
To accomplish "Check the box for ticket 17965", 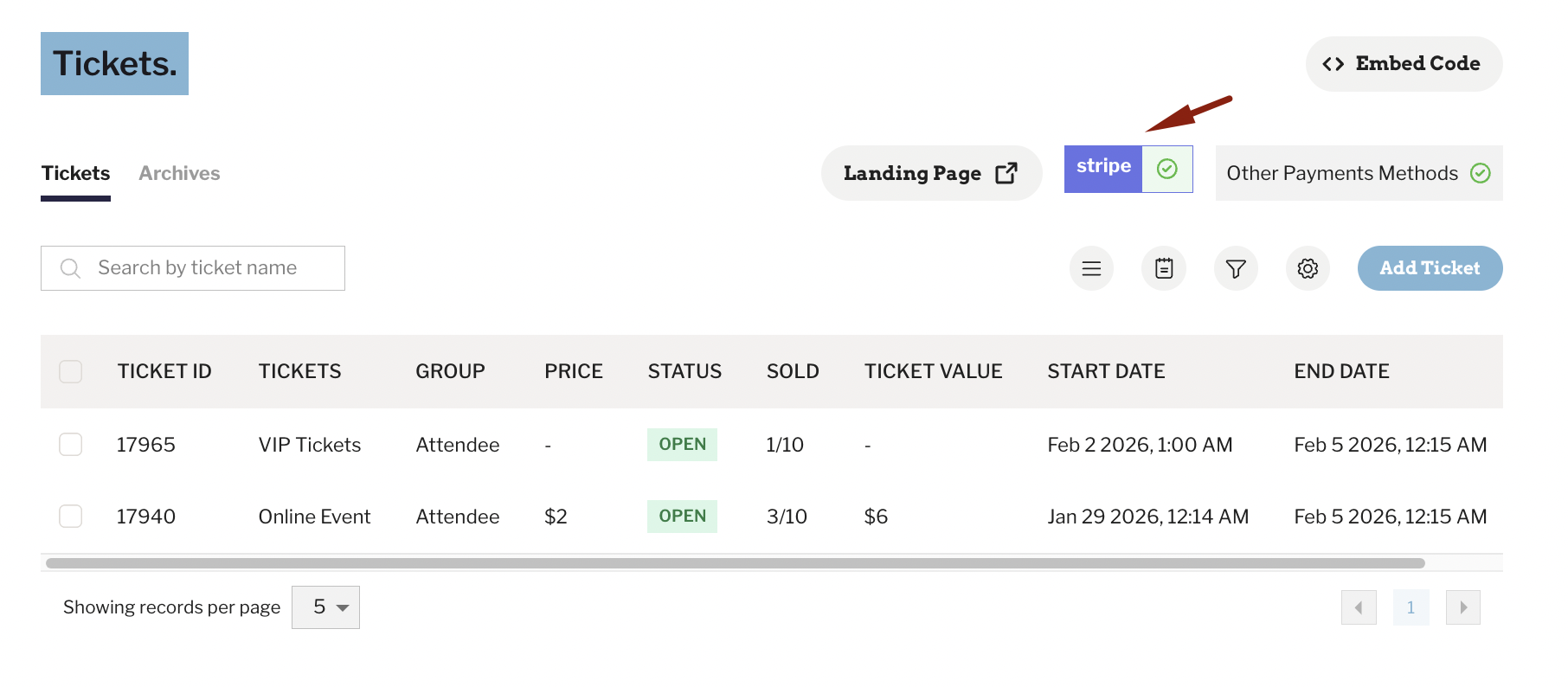I will coord(70,445).
